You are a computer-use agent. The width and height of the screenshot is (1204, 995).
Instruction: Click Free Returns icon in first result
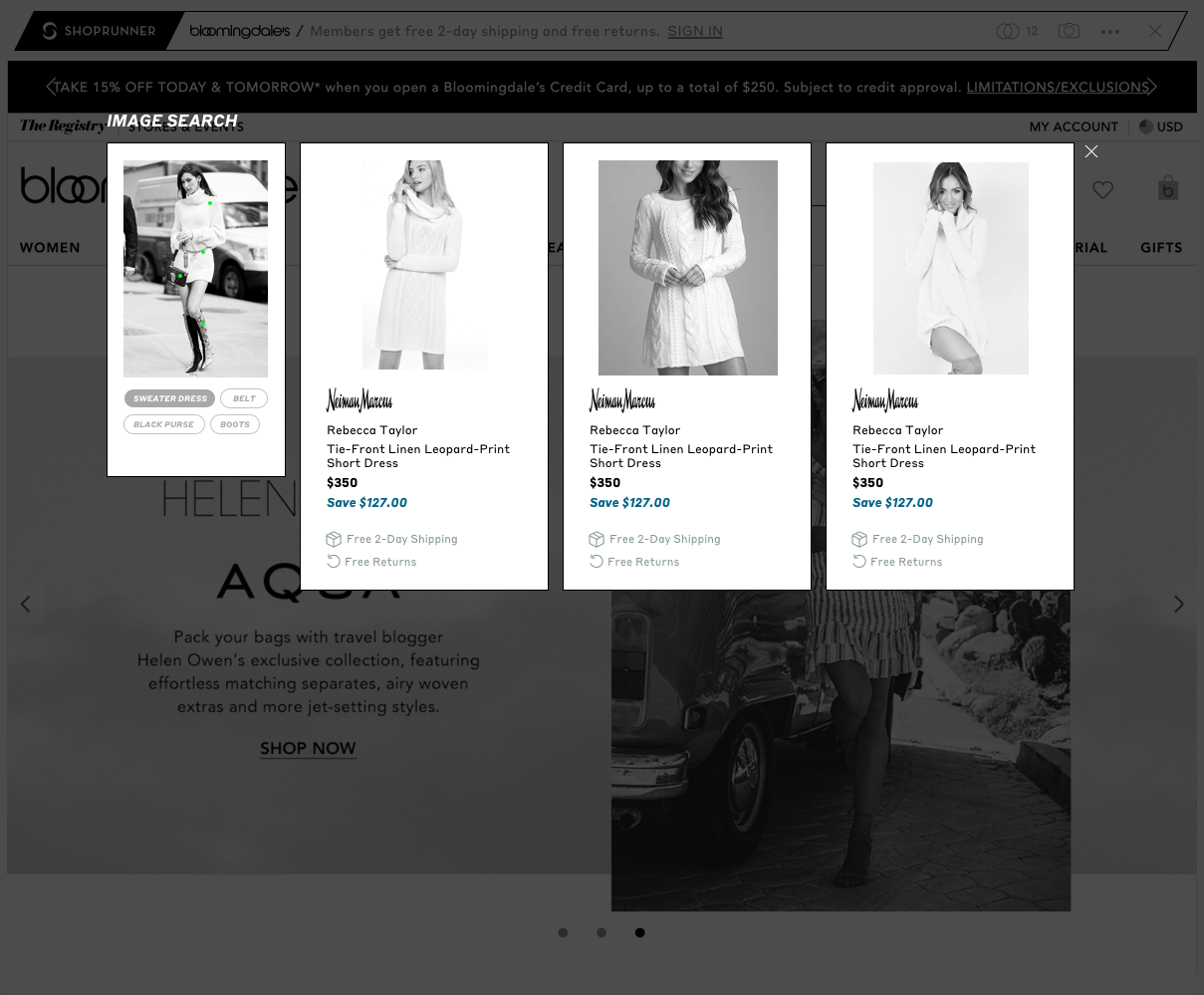tap(334, 562)
